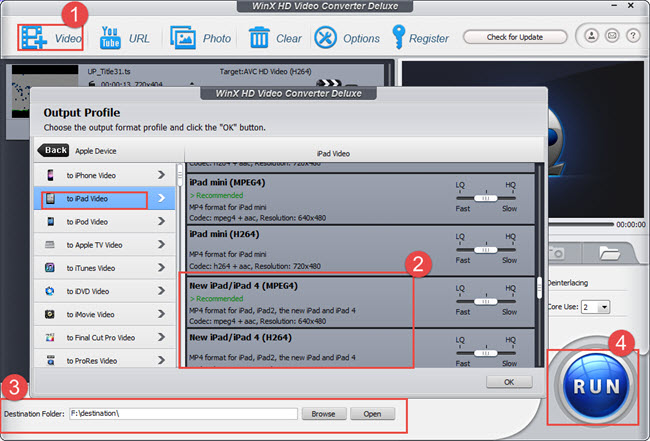Screen dimensions: 650x441
Task: Click the iPhone device icon
Action: pyautogui.click(x=50, y=175)
